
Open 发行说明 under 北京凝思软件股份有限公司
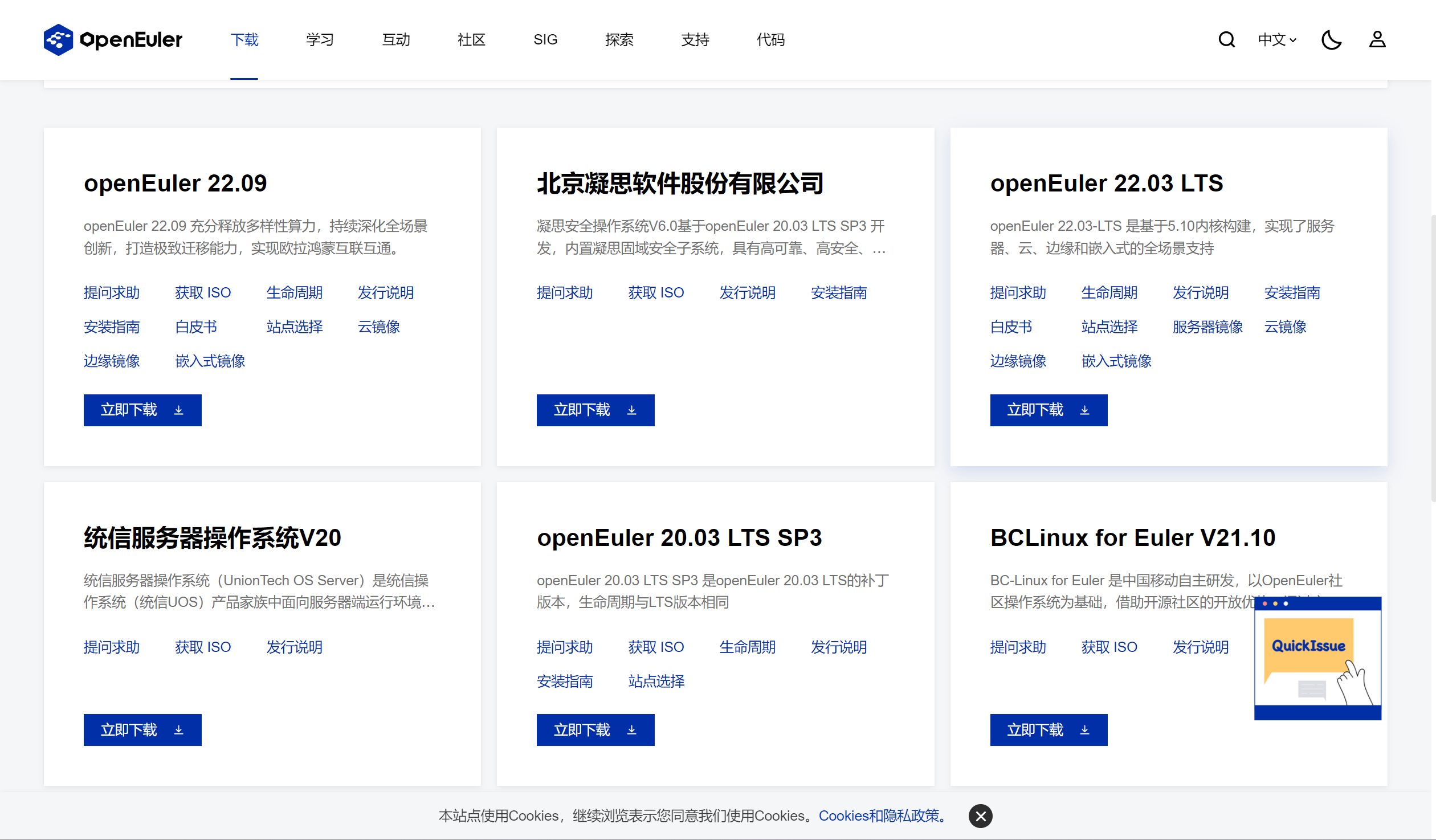(748, 292)
